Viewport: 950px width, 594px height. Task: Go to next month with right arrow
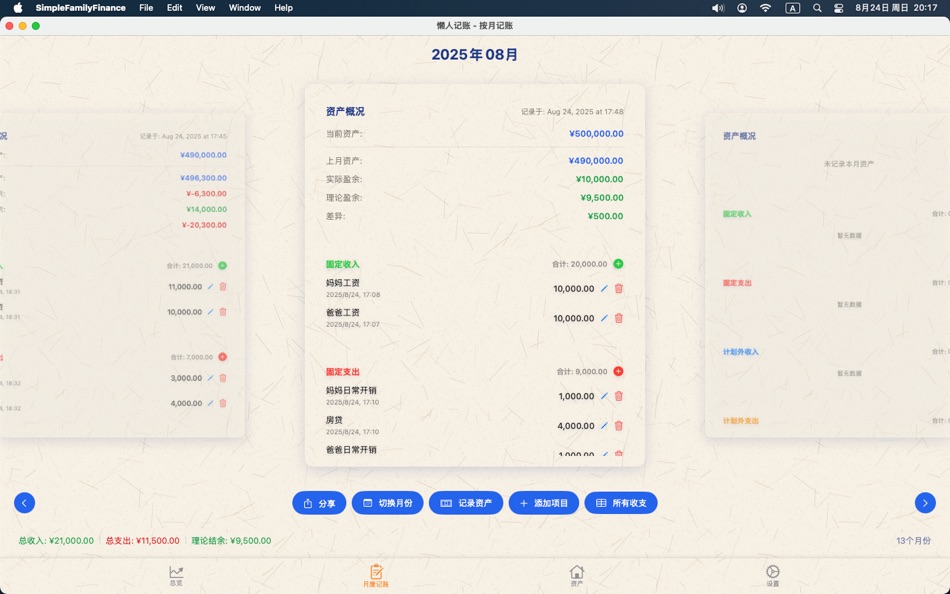click(x=926, y=503)
